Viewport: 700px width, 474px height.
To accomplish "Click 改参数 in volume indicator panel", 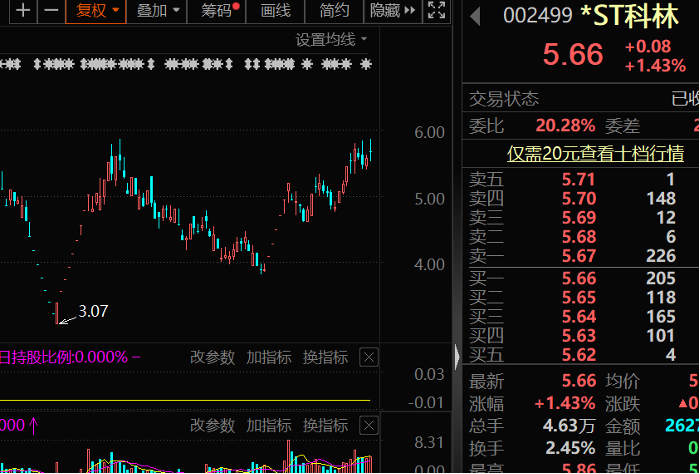I will click(x=212, y=426).
